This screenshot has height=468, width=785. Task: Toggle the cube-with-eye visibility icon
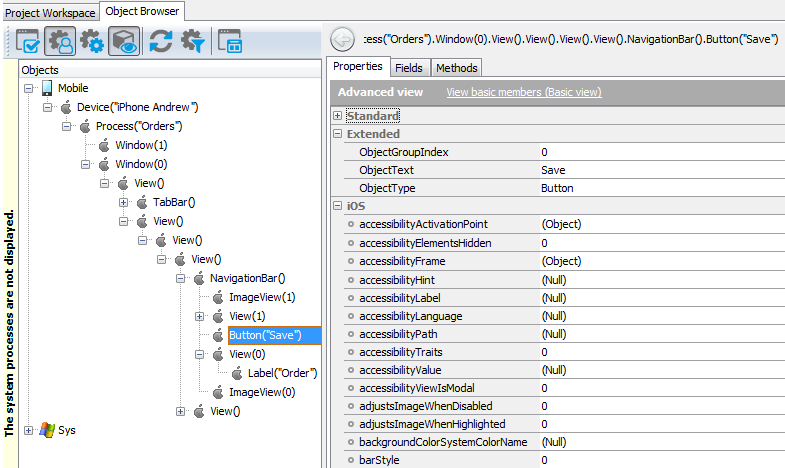[x=124, y=41]
